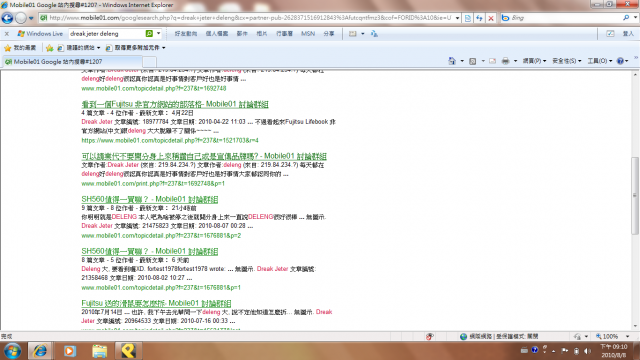Viewport: 640px width, 360px height.
Task: Open a new blank tab
Action: click(x=149, y=62)
